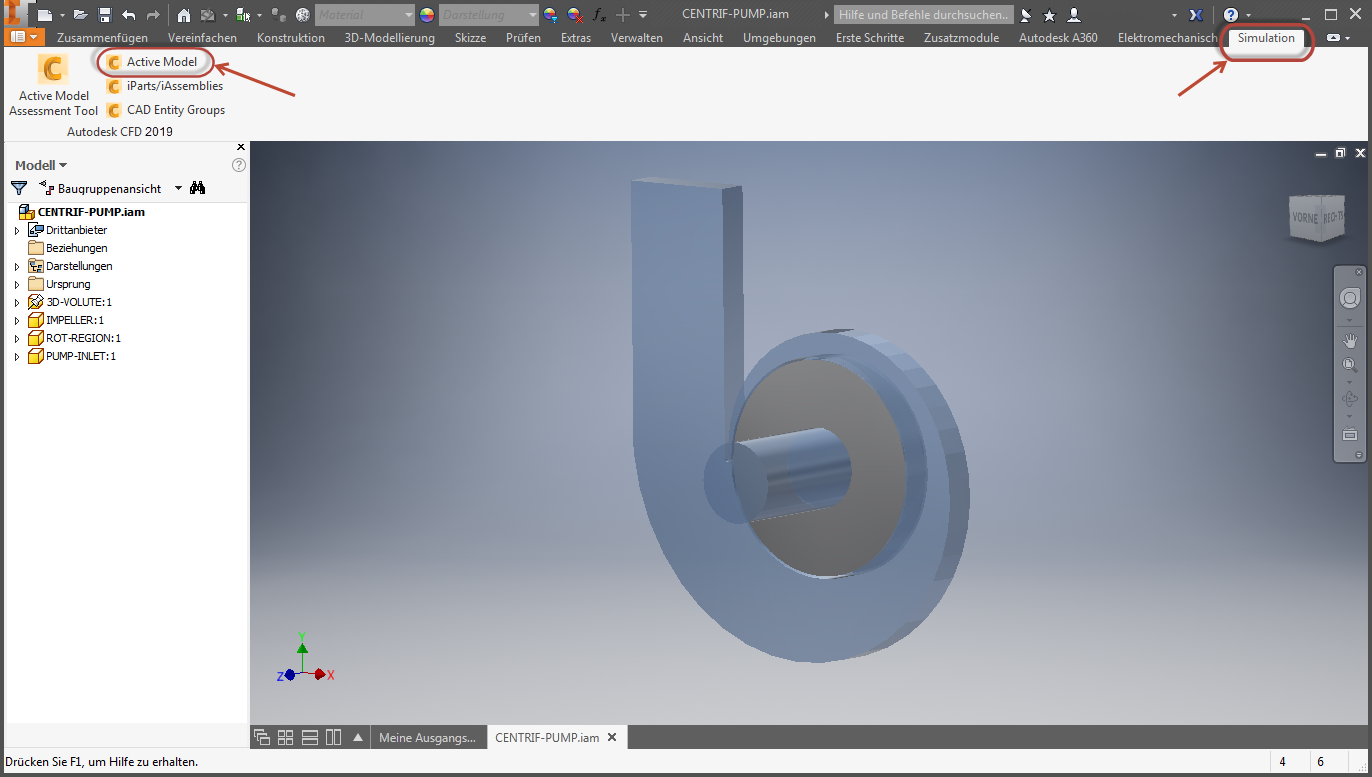This screenshot has width=1372, height=777.
Task: Open the color wheel appearance adjuster
Action: (x=427, y=15)
